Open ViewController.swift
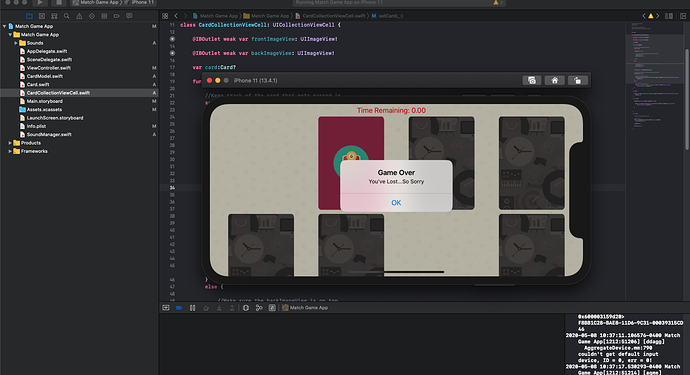690x375 pixels. [48, 68]
